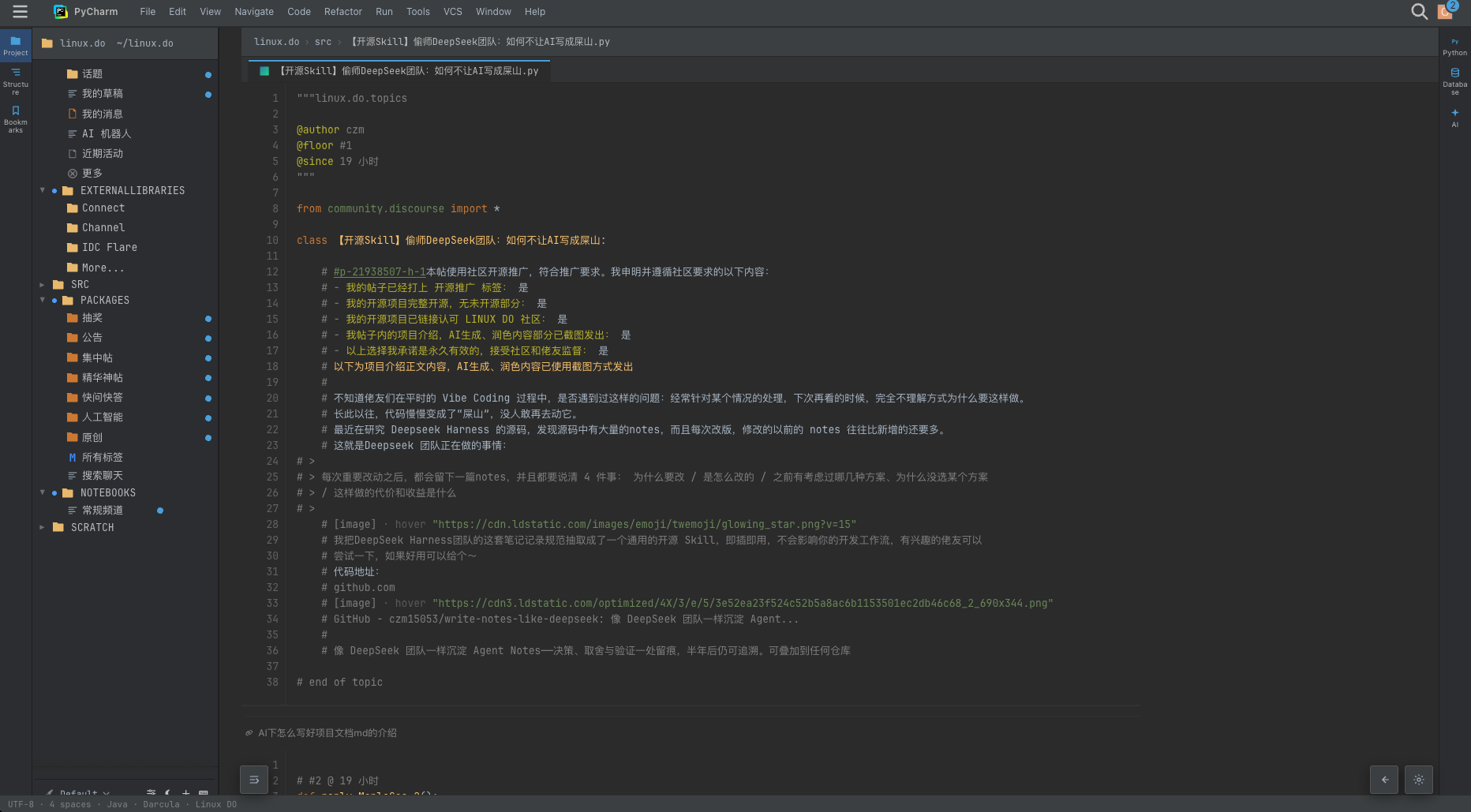Select the 【开源Skill】 editor file tab
The height and width of the screenshot is (812, 1471).
399,71
